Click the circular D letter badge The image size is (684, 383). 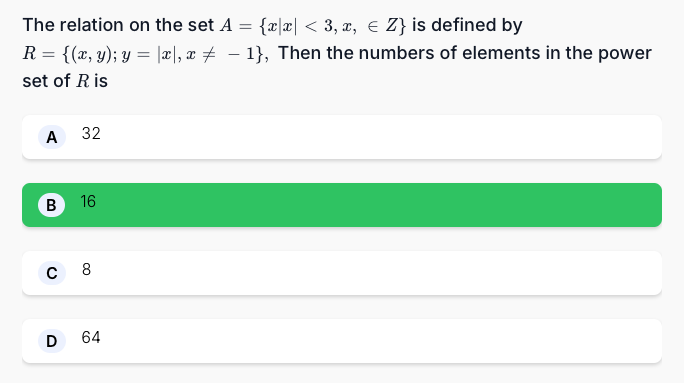tap(52, 341)
